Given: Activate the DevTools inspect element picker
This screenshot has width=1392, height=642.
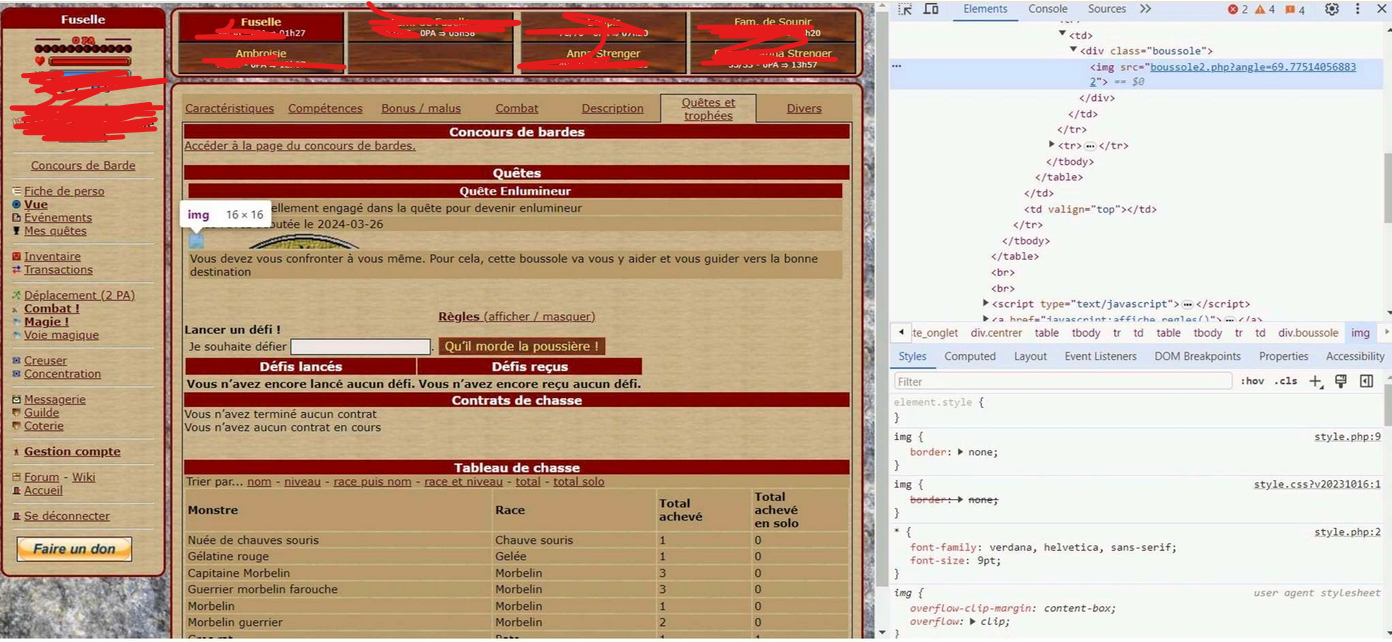Looking at the screenshot, I should point(905,9).
